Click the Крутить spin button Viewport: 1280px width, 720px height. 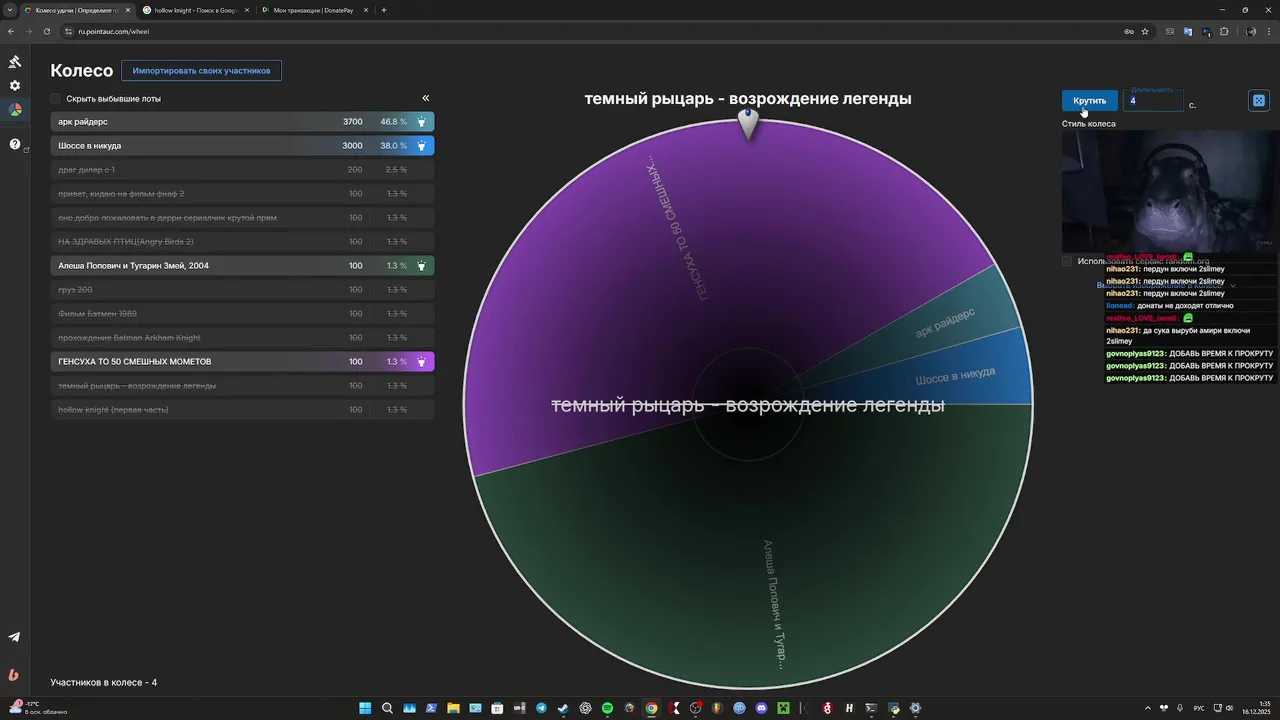point(1089,100)
